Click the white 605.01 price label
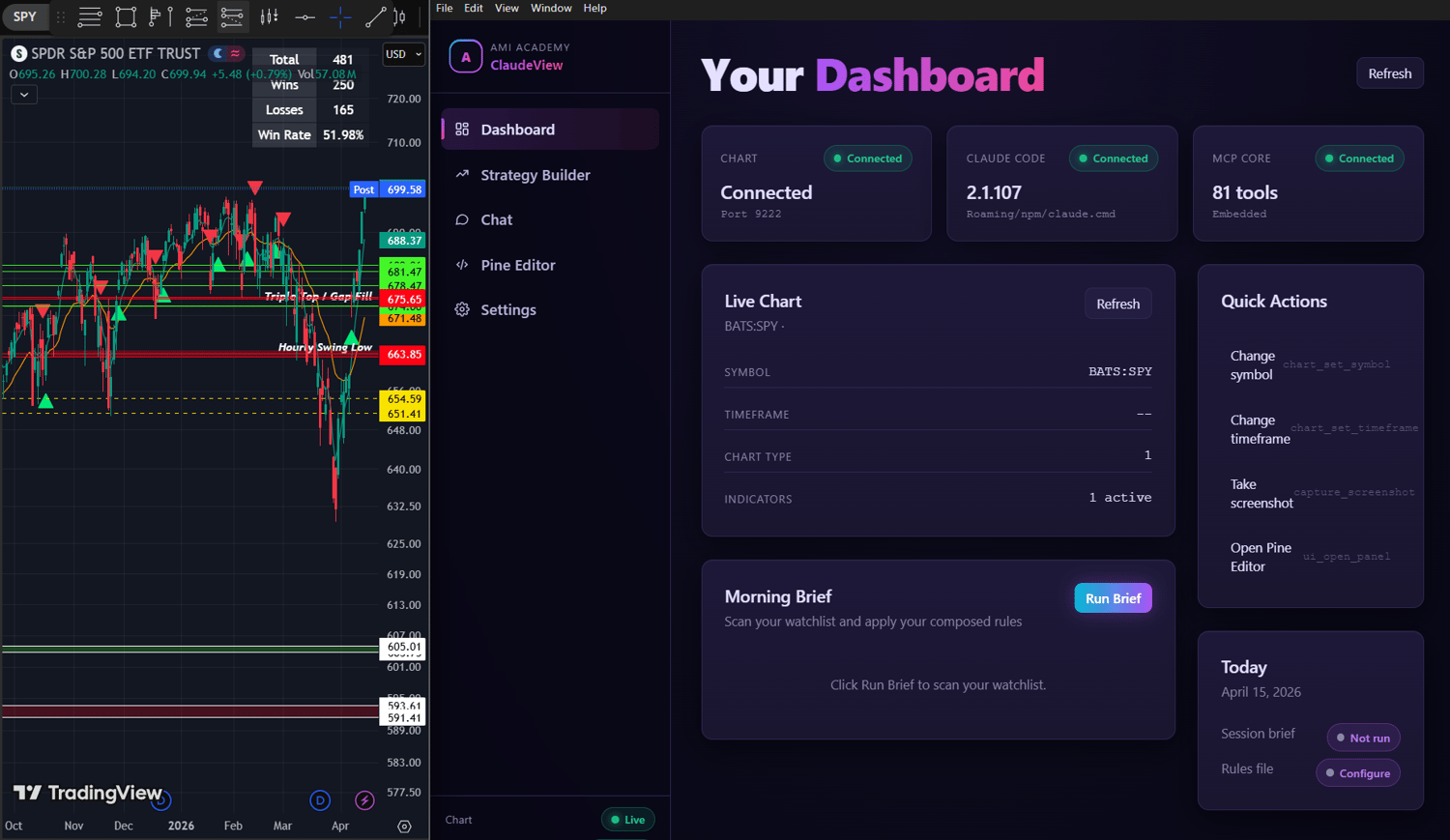 pos(403,647)
